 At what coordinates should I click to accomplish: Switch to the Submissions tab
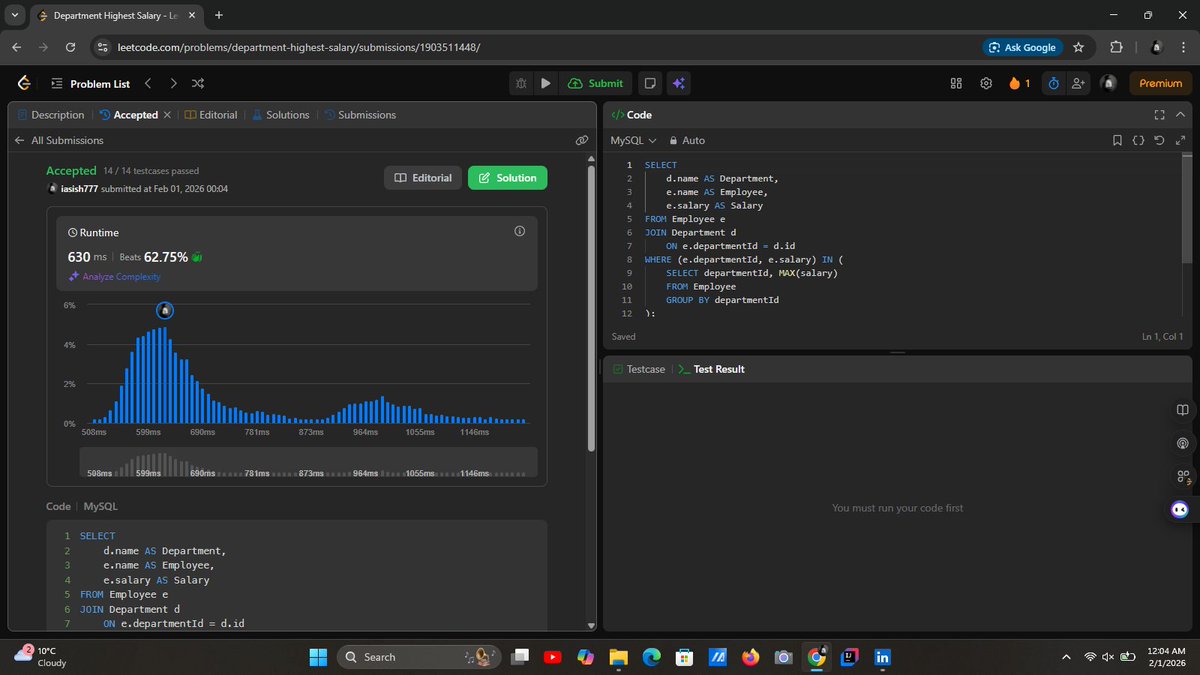click(359, 115)
